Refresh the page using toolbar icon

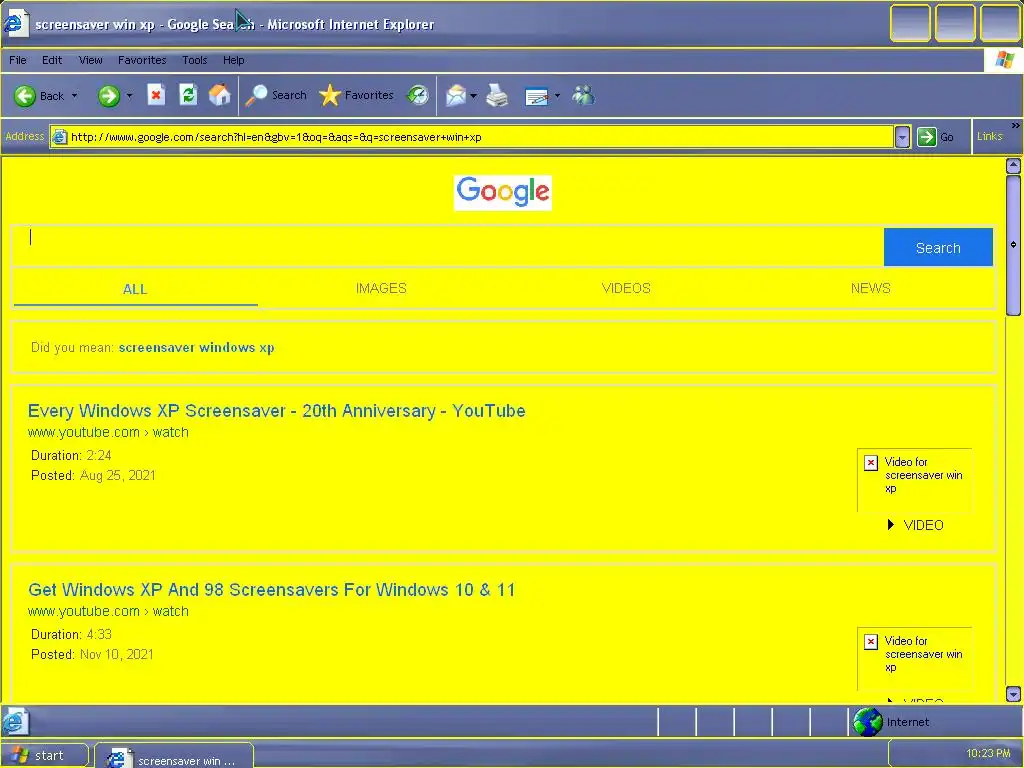(x=188, y=95)
